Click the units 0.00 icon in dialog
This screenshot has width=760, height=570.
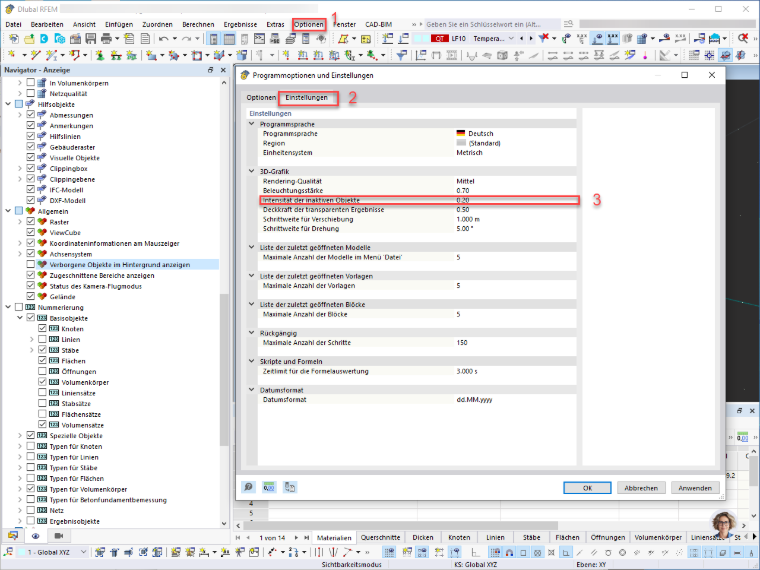[269, 487]
